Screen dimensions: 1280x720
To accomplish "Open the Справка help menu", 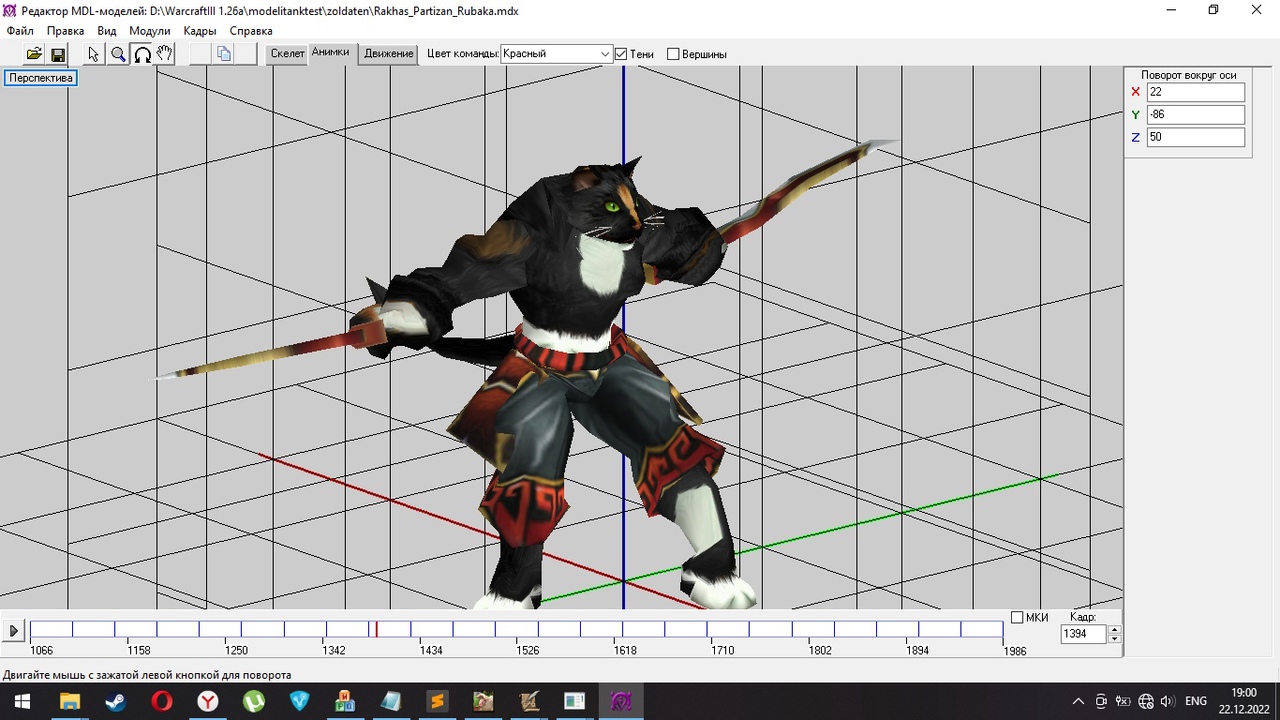I will (251, 31).
